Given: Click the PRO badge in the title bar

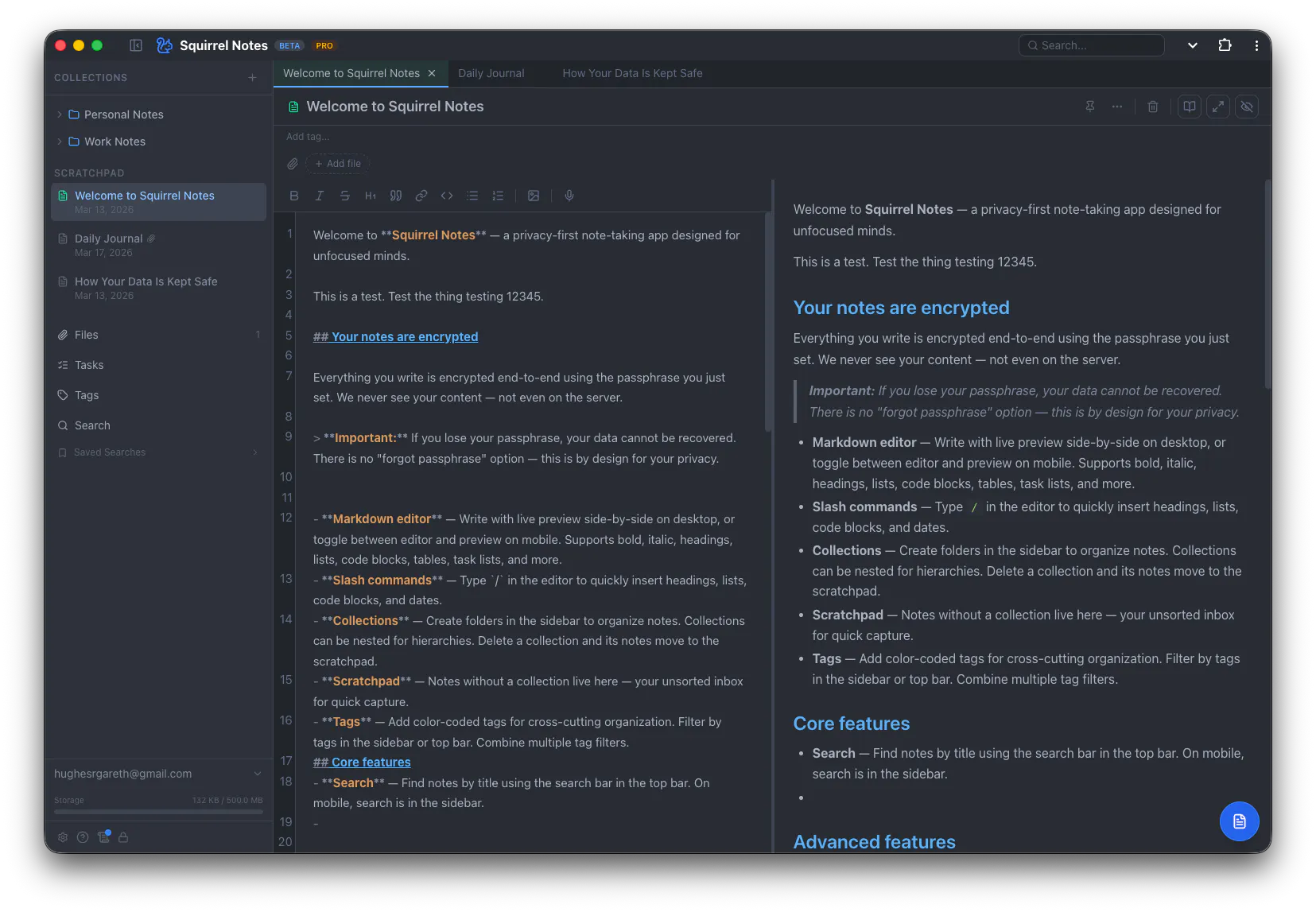Looking at the screenshot, I should 324,45.
